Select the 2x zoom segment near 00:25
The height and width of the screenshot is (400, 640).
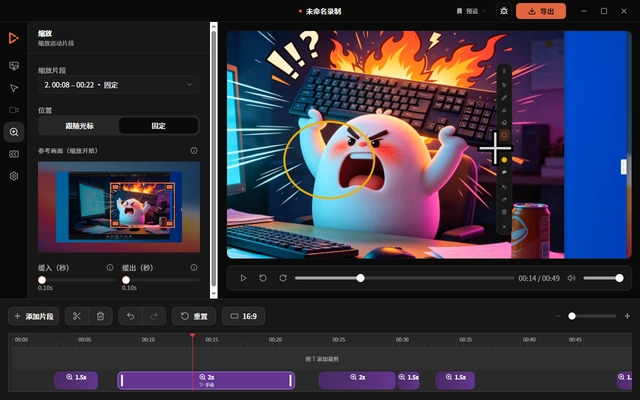coord(357,380)
